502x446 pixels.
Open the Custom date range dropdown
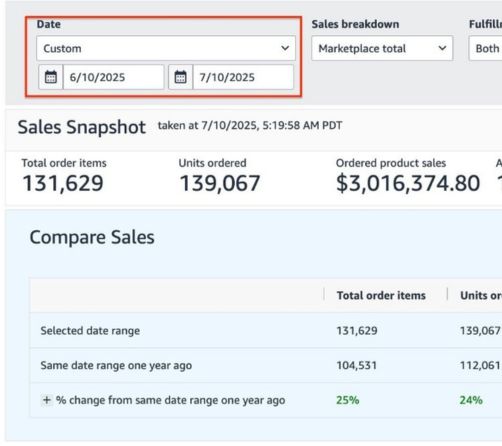pos(166,48)
